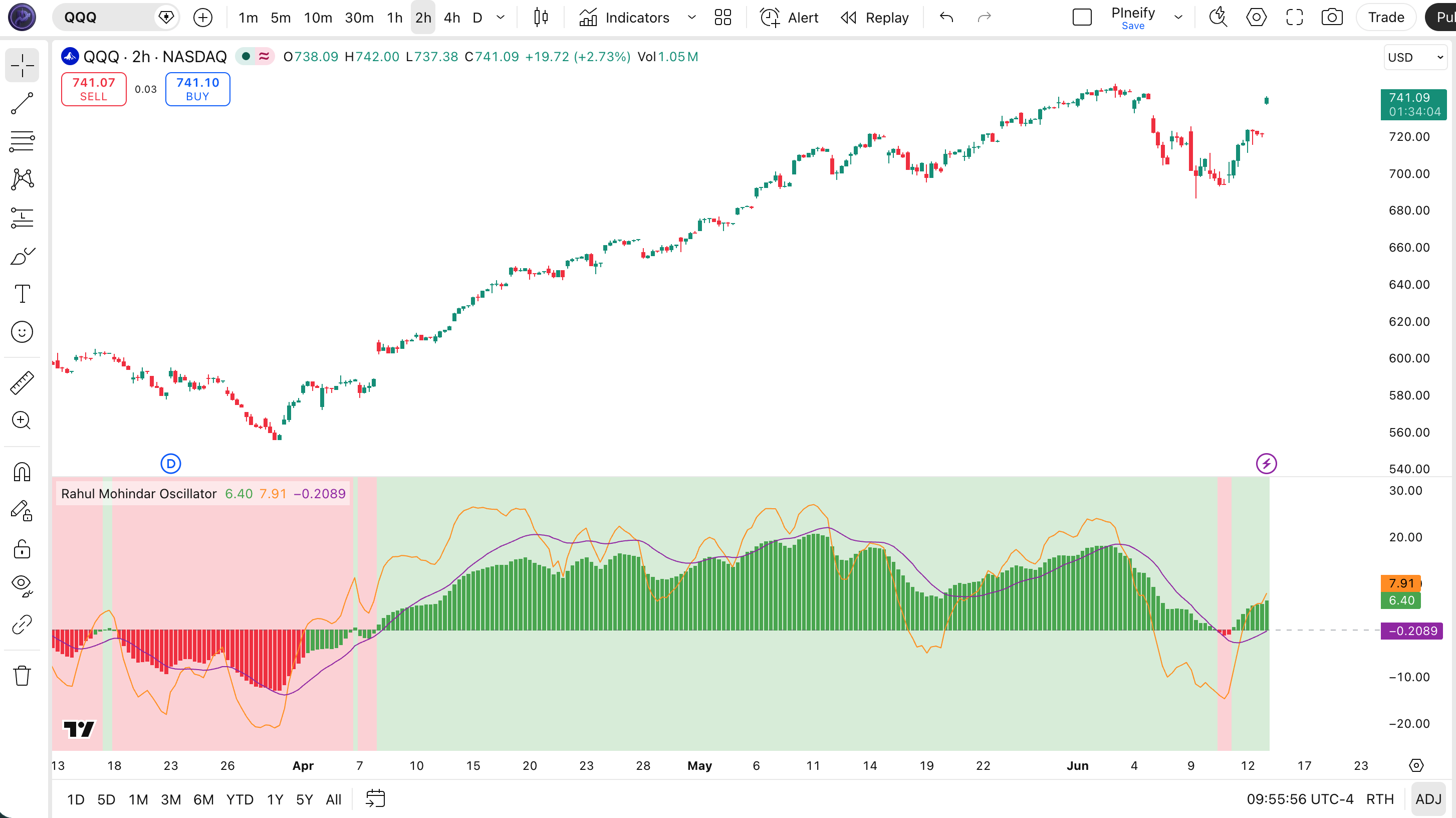Viewport: 1456px width, 818px height.
Task: Redo the last chart action
Action: (984, 18)
